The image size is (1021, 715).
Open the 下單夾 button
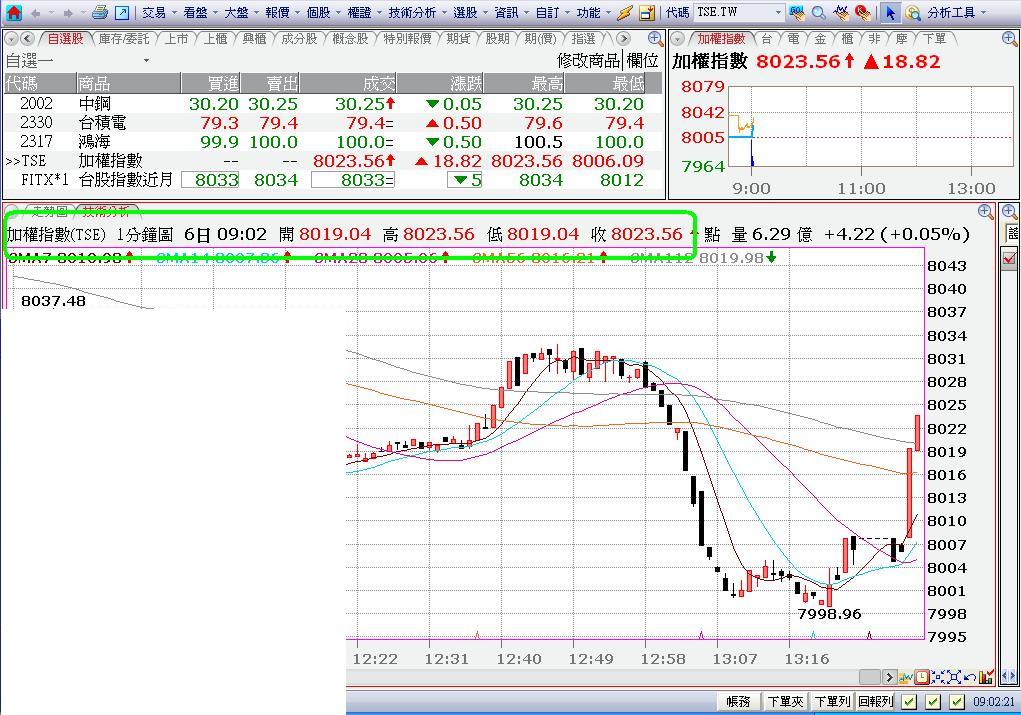point(785,701)
